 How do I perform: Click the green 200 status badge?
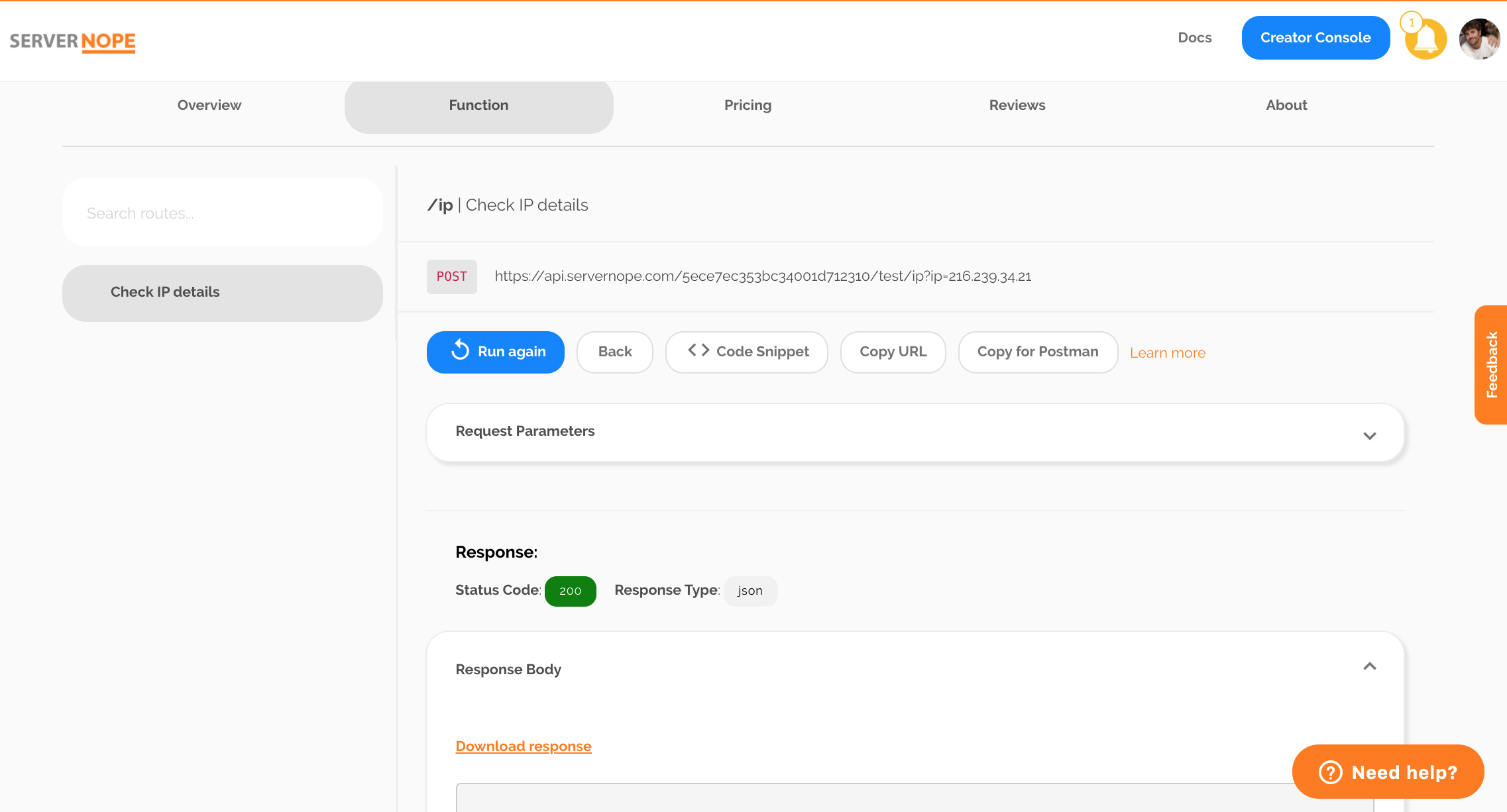click(x=570, y=591)
